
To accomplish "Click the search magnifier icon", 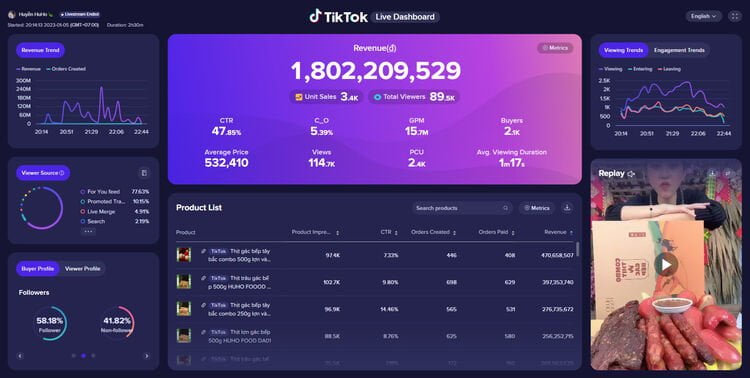I will (x=505, y=208).
